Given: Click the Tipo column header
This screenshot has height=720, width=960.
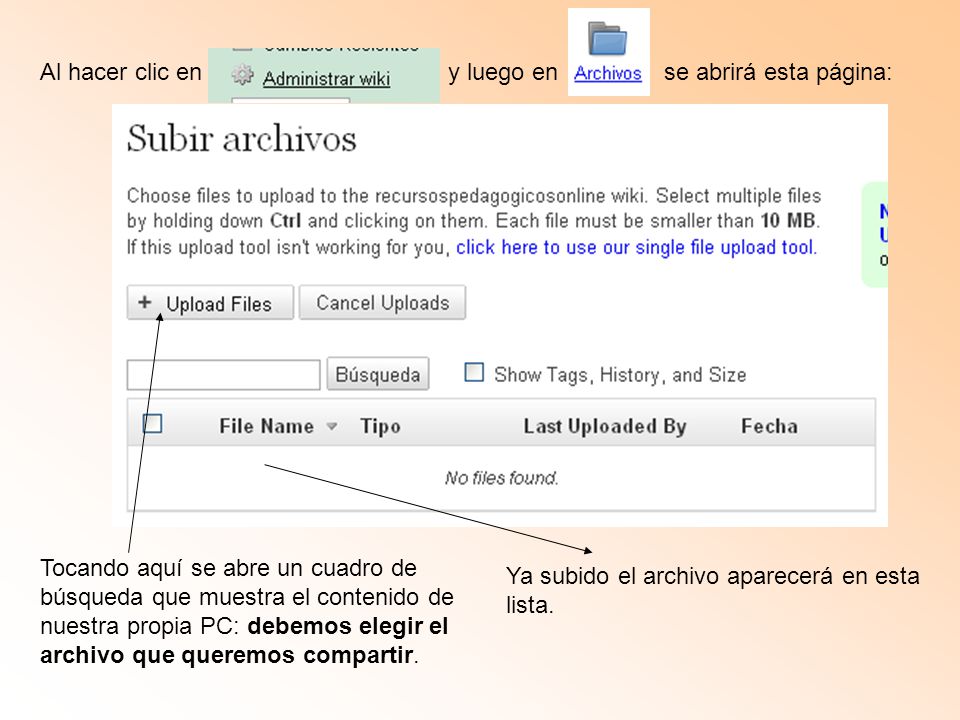Looking at the screenshot, I should 380,426.
